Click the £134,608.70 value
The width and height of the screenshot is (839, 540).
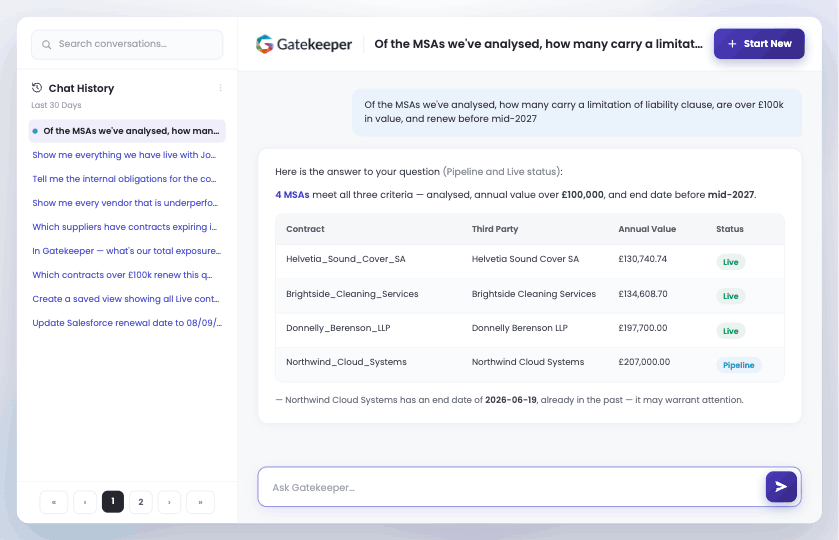[x=643, y=294]
